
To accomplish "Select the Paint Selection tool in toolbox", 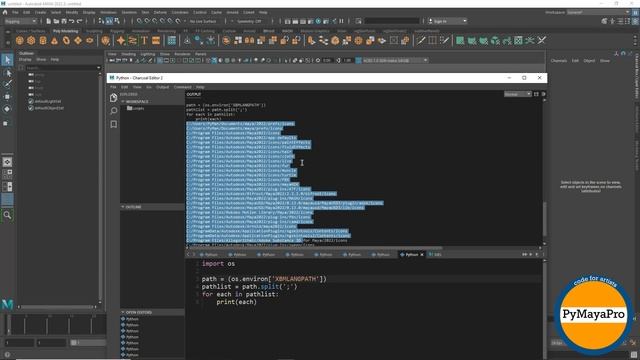I will (7, 84).
